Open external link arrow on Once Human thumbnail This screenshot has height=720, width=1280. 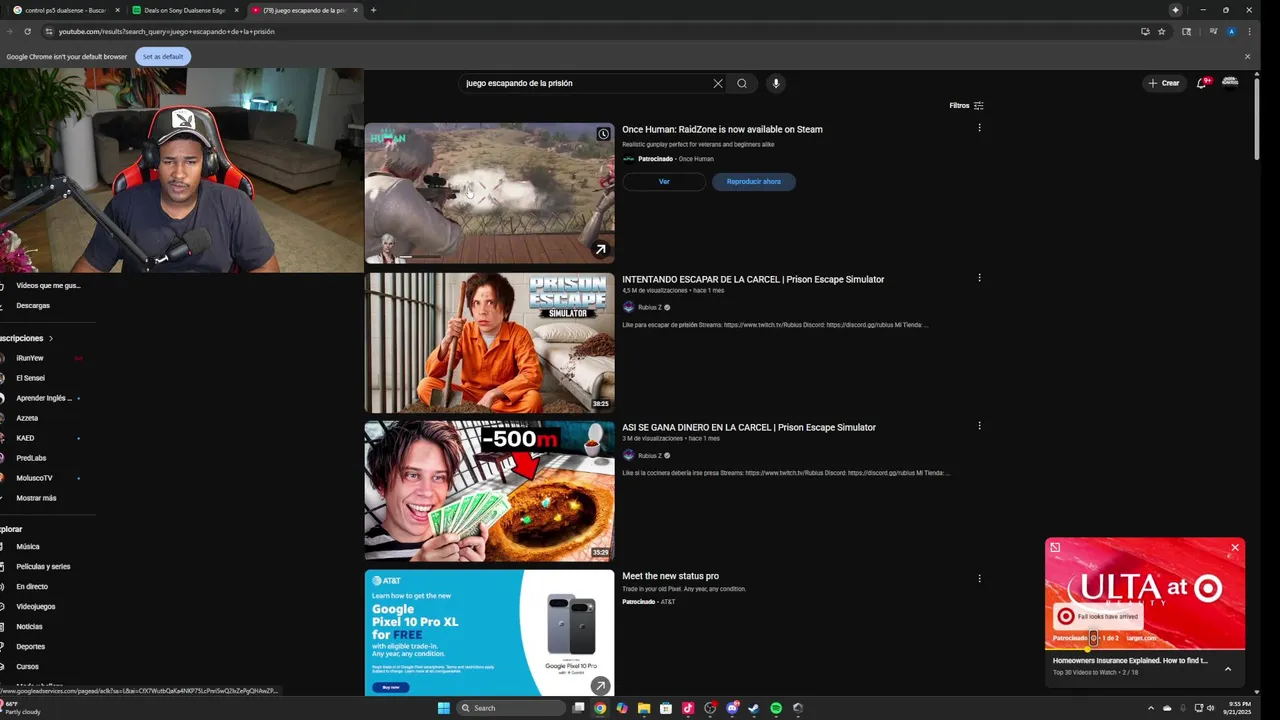pos(600,249)
